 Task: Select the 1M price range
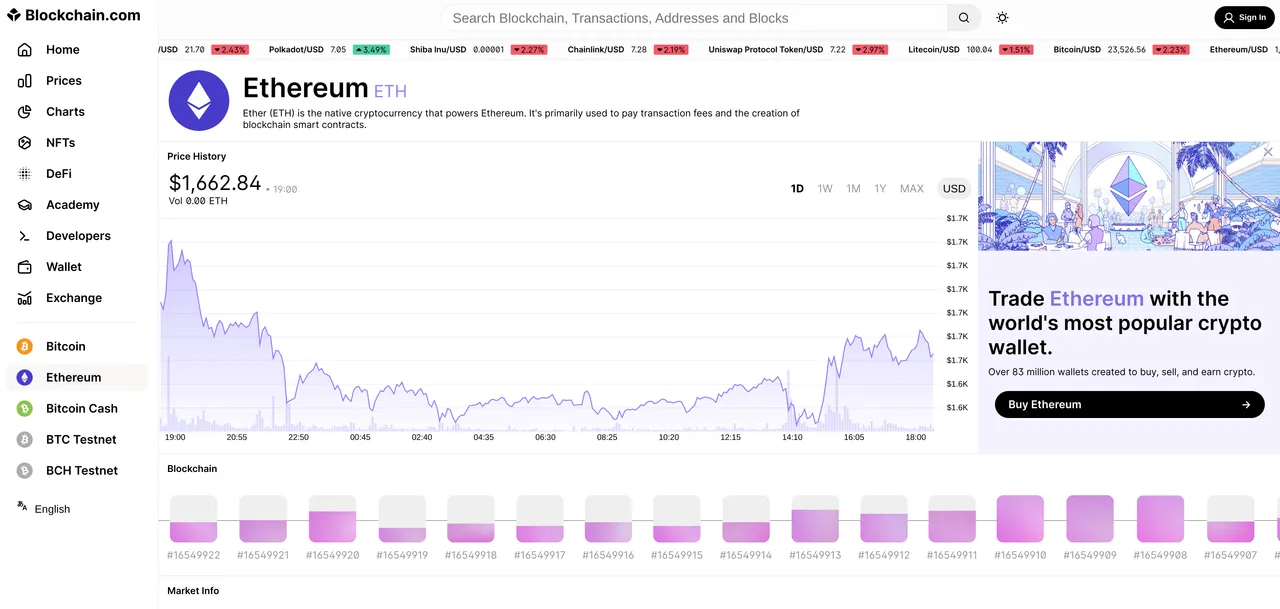point(853,188)
